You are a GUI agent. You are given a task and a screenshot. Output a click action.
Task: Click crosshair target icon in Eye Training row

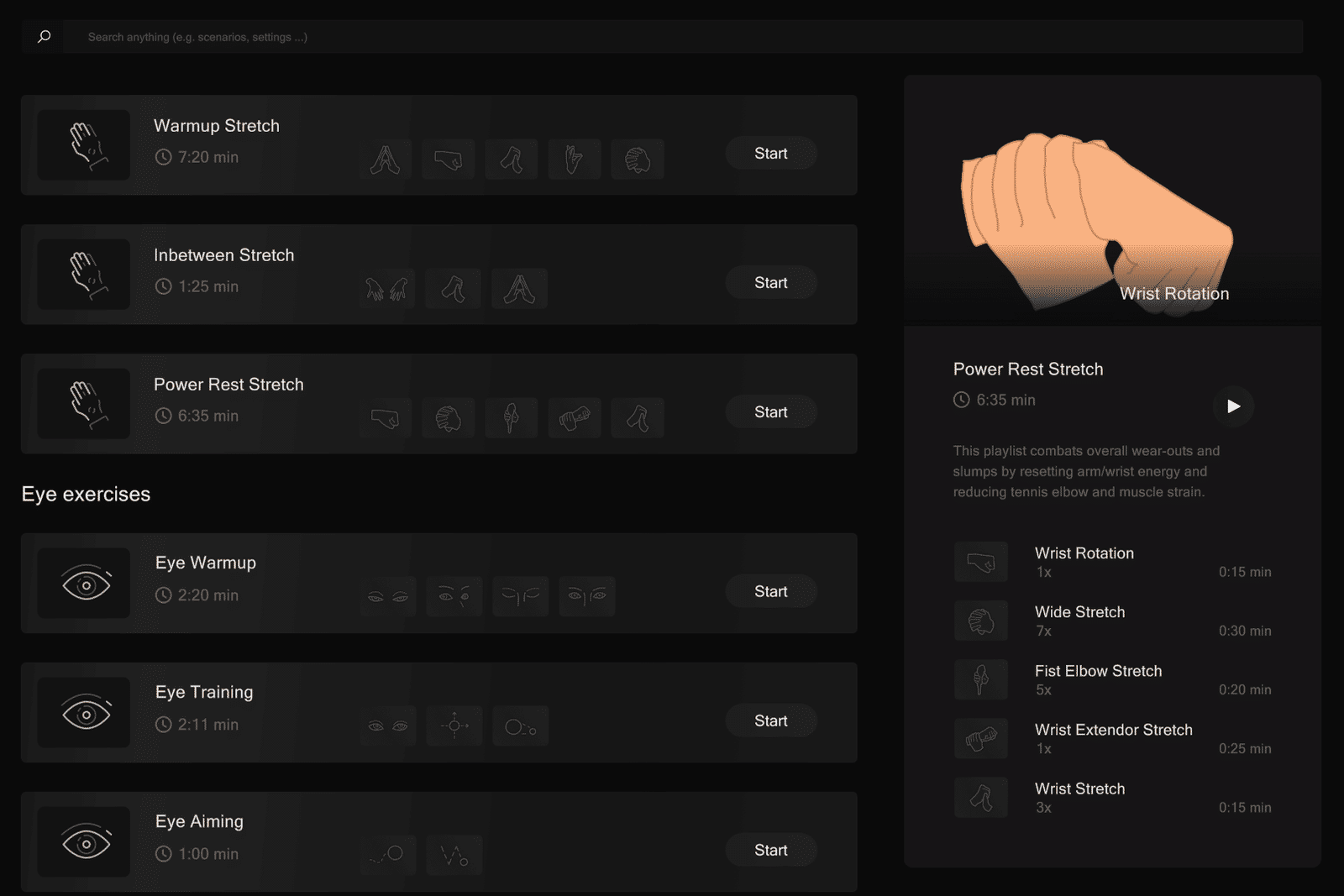click(x=454, y=726)
